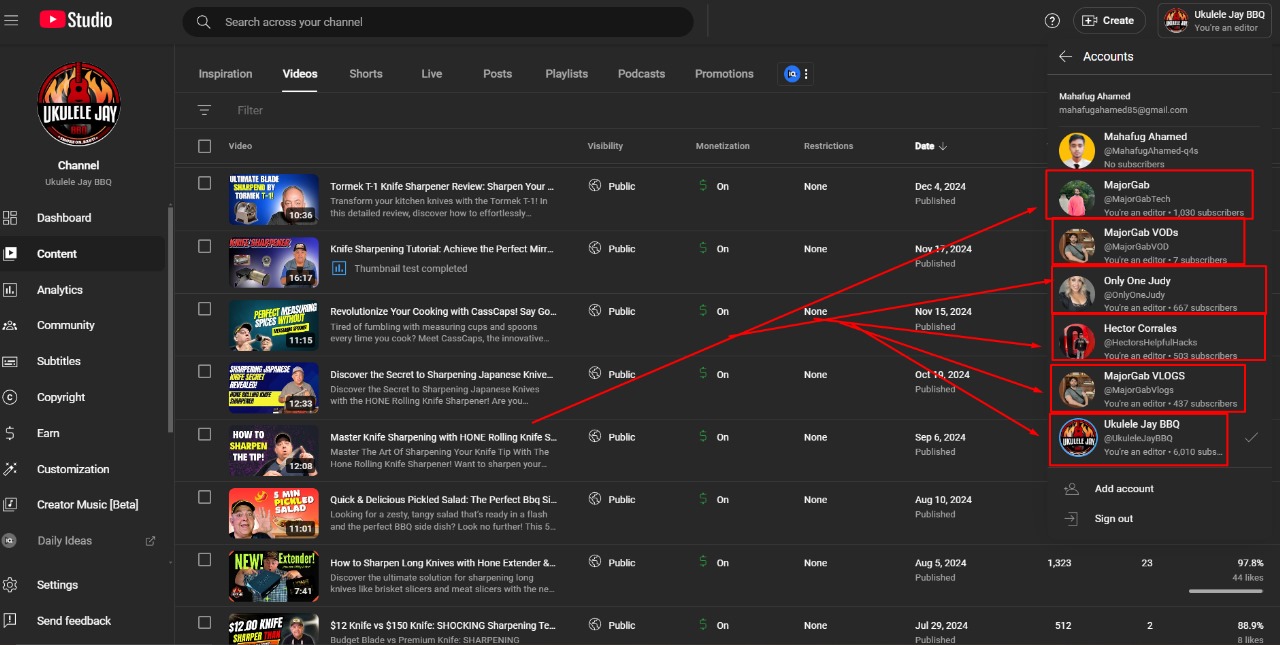Switch to the Shorts tab
1280x645 pixels.
(366, 74)
